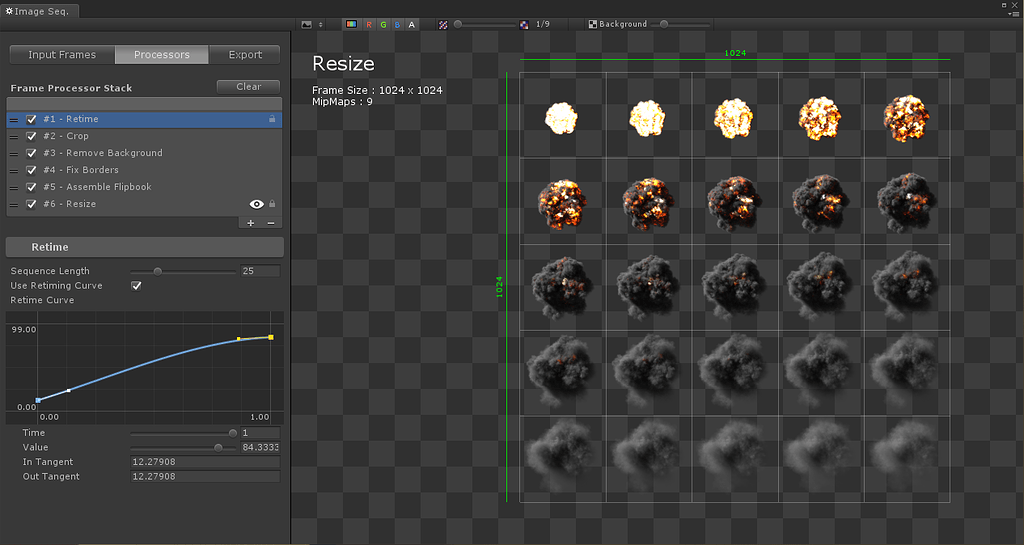Viewport: 1024px width, 545px height.
Task: Toggle the eye icon on Resize processor
Action: pyautogui.click(x=257, y=204)
